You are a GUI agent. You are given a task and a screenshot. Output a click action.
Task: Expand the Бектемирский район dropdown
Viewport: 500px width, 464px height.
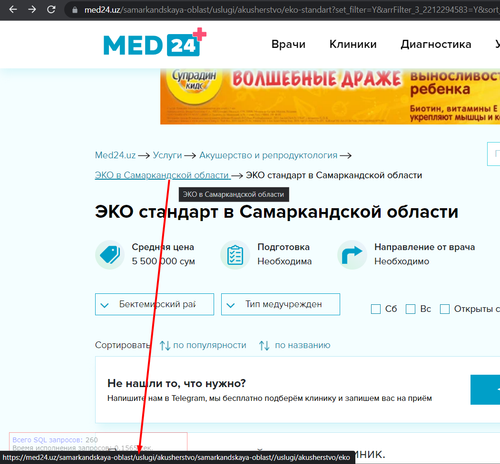coord(154,304)
